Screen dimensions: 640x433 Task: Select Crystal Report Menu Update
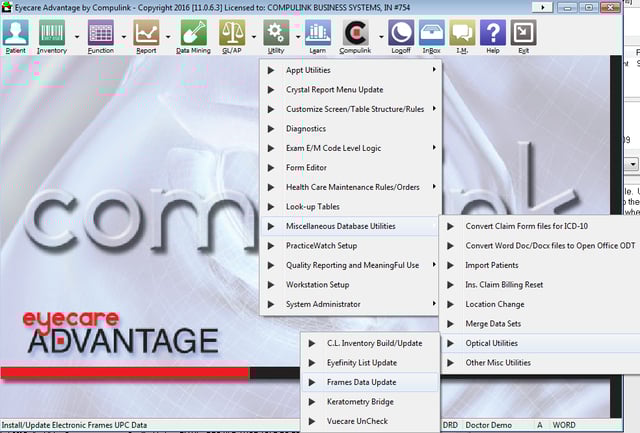[351, 90]
